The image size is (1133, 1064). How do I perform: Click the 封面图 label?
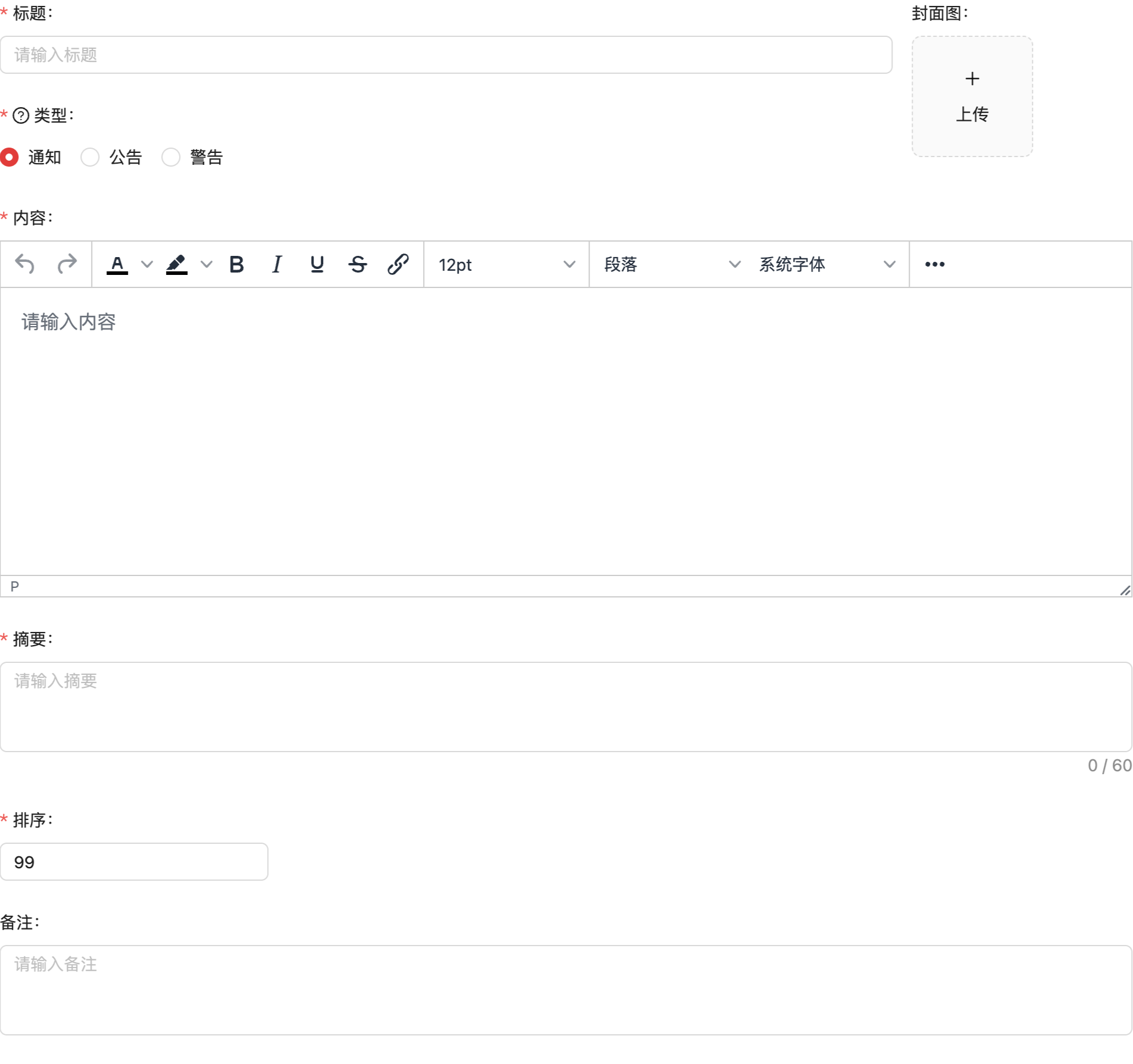coord(940,13)
